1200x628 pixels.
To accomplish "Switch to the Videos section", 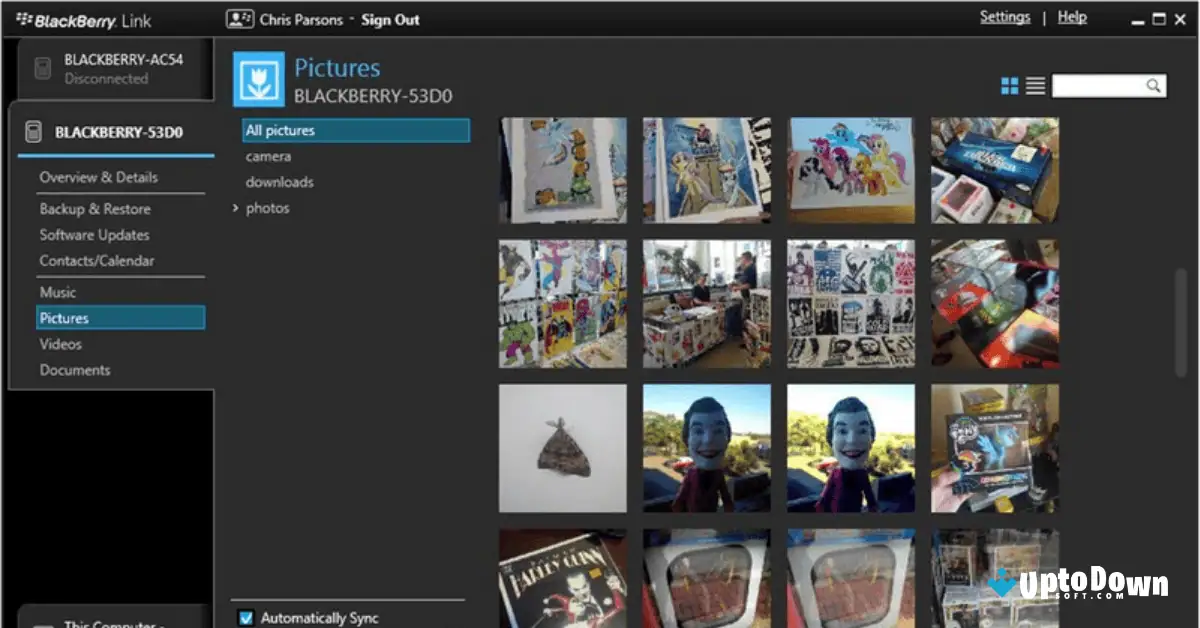I will point(60,343).
